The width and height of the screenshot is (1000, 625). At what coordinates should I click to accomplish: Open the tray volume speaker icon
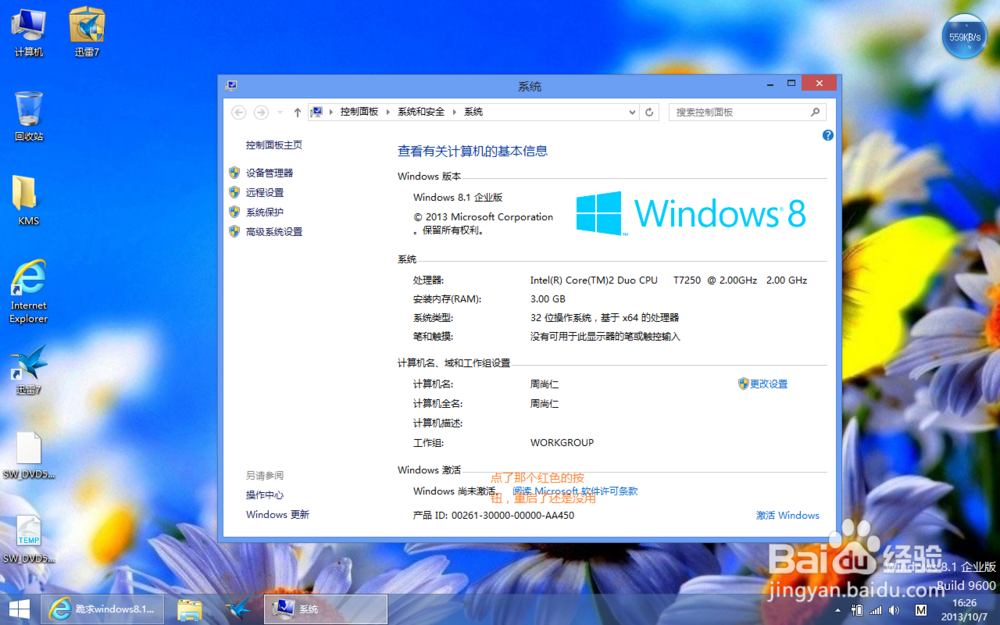tap(894, 610)
